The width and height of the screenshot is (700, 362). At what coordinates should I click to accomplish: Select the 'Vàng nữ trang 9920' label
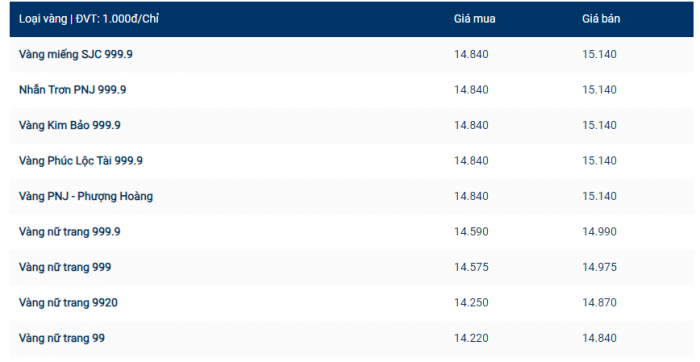(x=68, y=303)
